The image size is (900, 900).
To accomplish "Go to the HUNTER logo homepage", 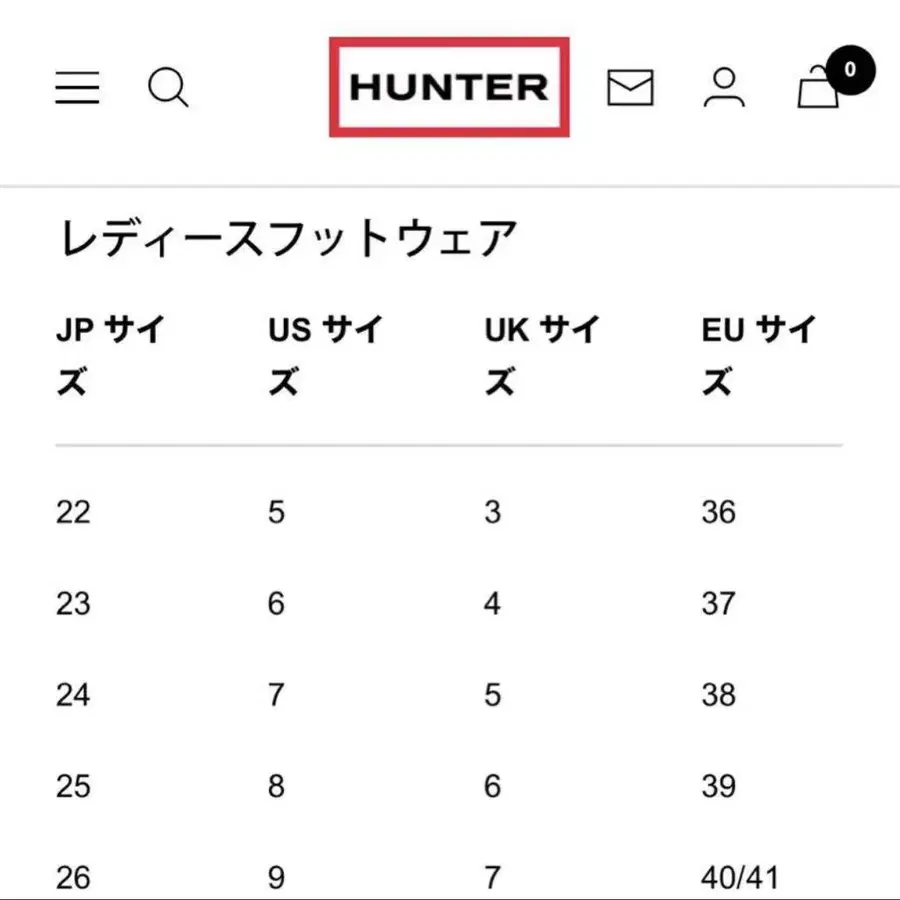I will coord(449,87).
